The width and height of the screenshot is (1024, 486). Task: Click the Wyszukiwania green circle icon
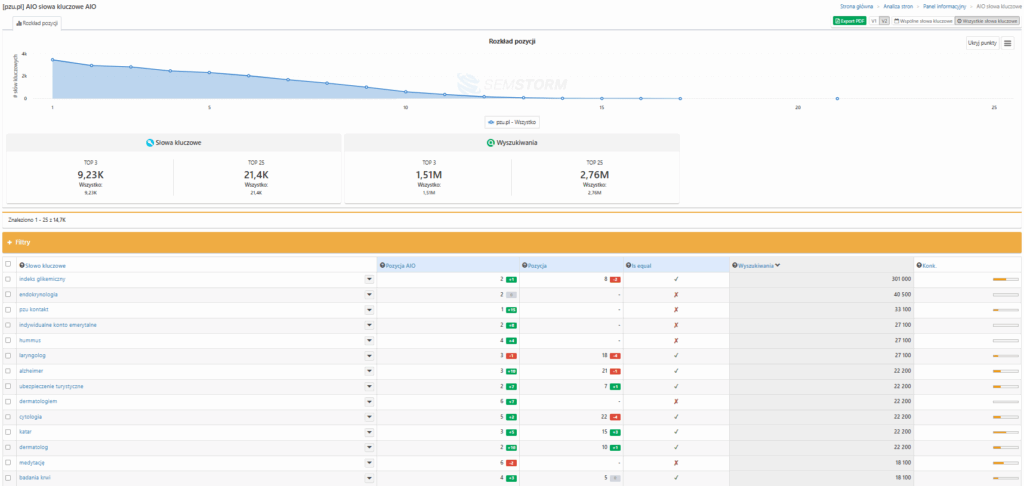[490, 142]
